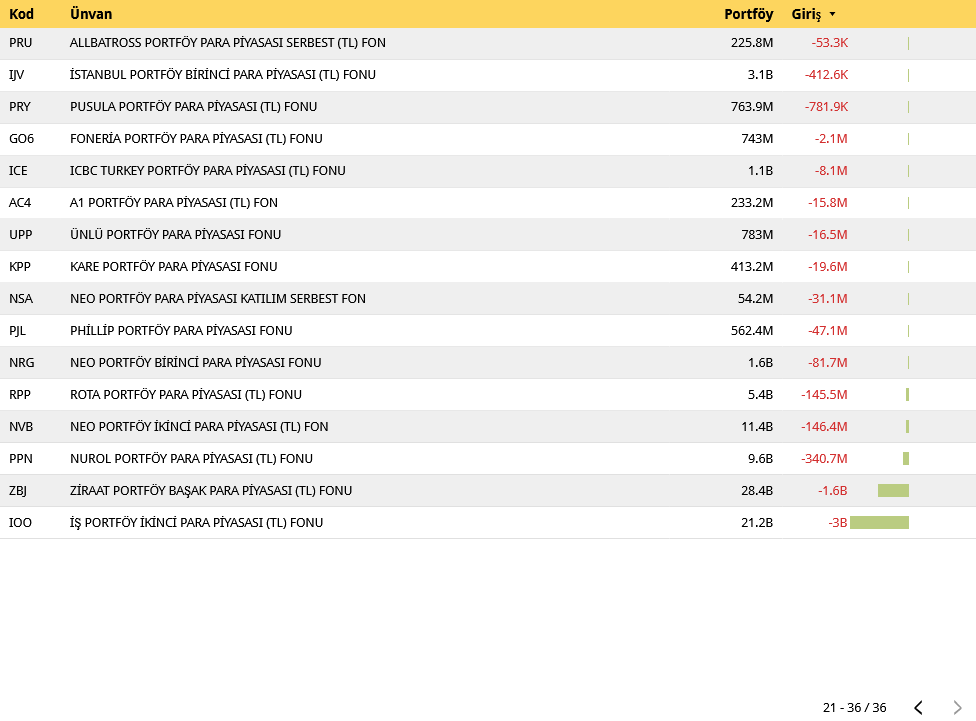
Task: Open İŞ PORTFÖY İKİNCİ PARA PİYASASI fund
Action: pyautogui.click(x=197, y=522)
